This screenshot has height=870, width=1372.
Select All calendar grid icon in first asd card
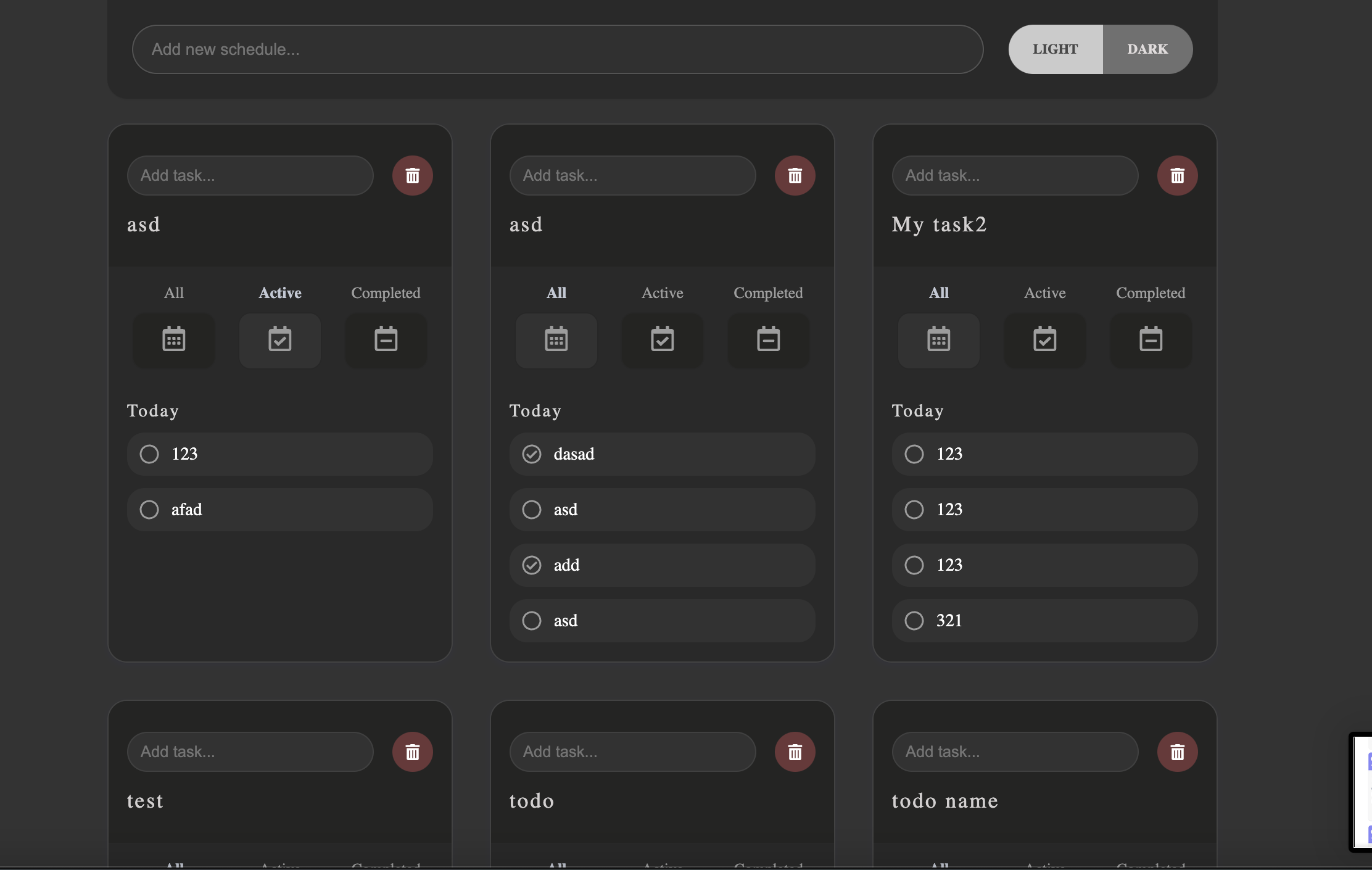click(x=174, y=340)
